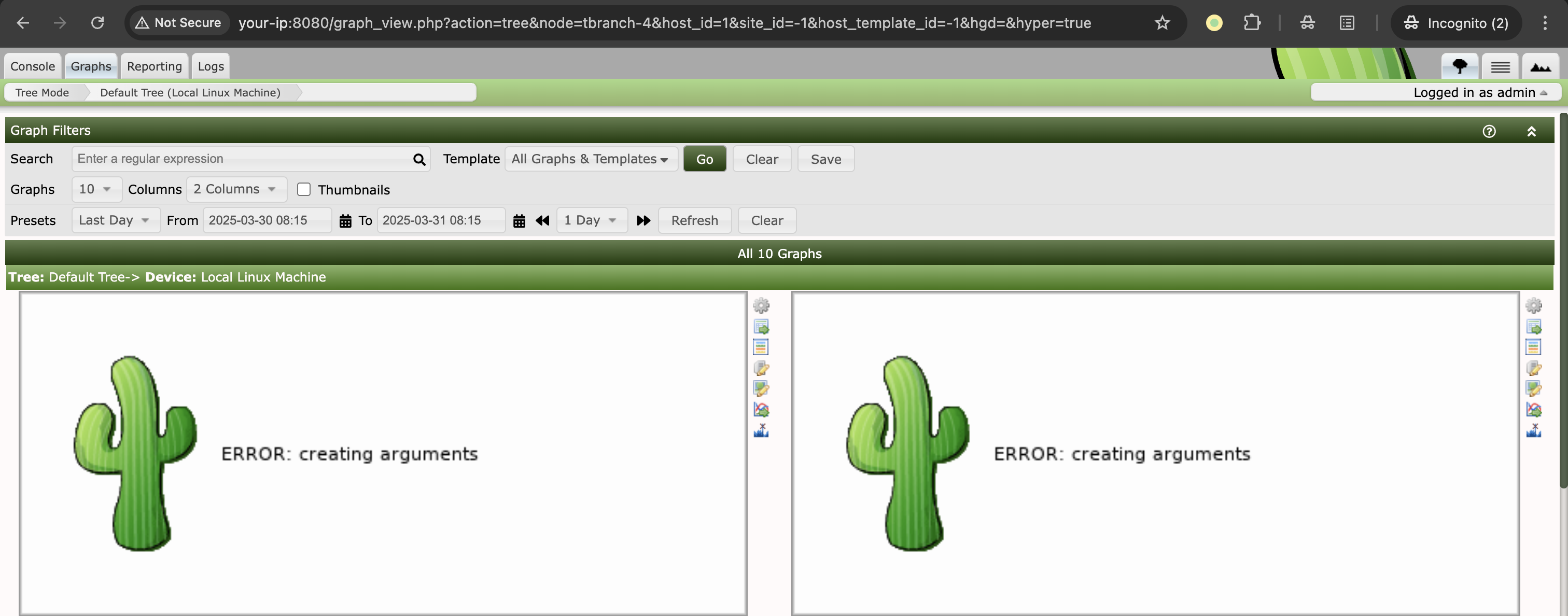
Task: Open the Console tab
Action: (x=32, y=66)
